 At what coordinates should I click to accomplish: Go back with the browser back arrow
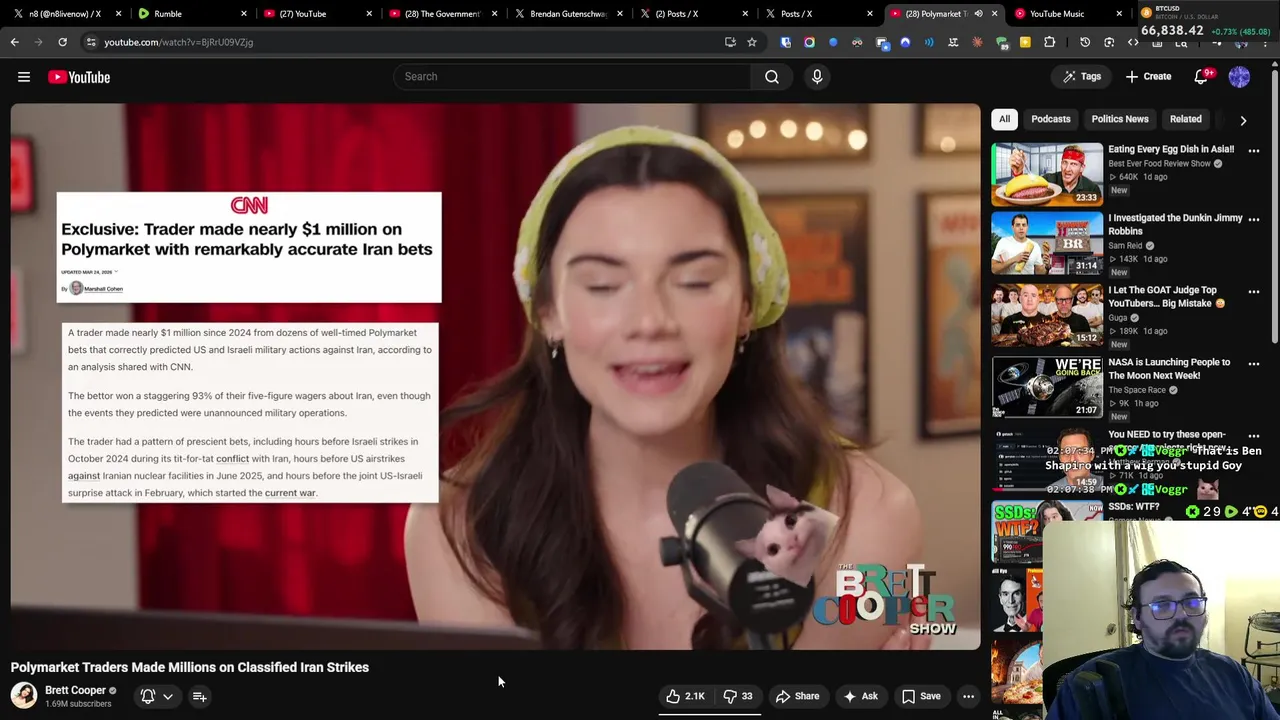click(14, 42)
